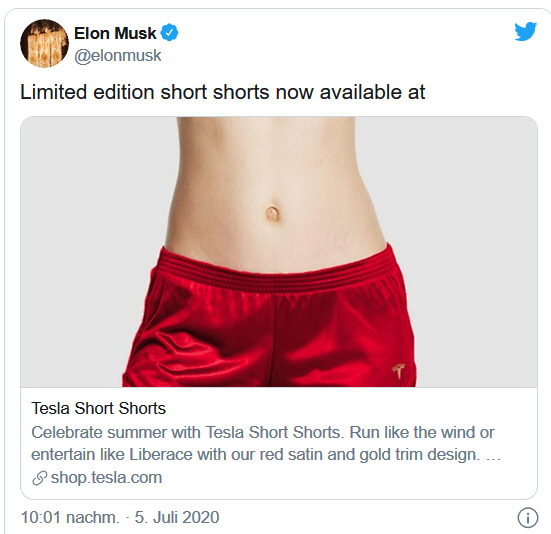Open the @elonmusk handle
The width and height of the screenshot is (551, 534).
click(118, 56)
